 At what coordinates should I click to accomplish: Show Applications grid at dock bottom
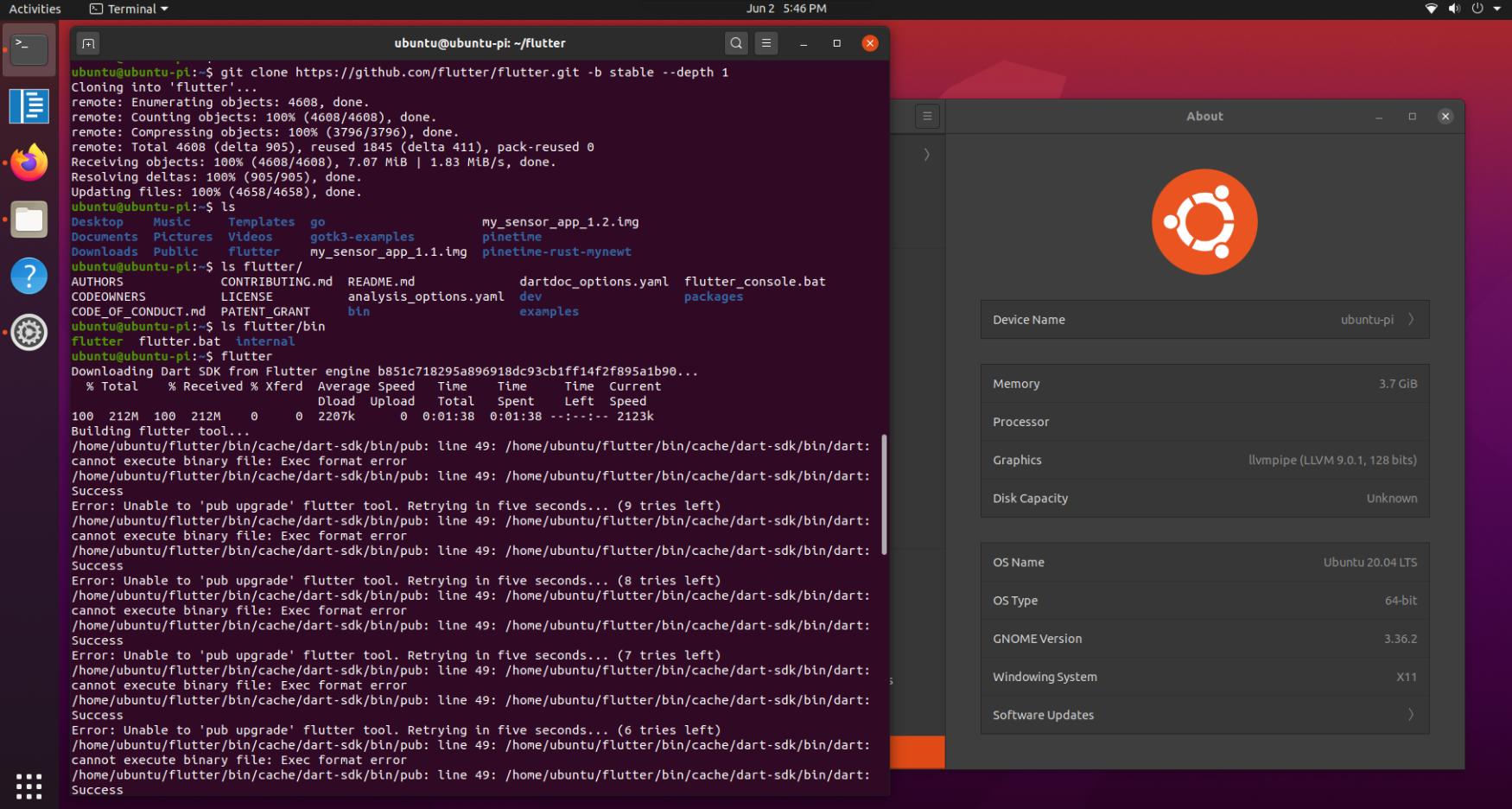tap(29, 786)
